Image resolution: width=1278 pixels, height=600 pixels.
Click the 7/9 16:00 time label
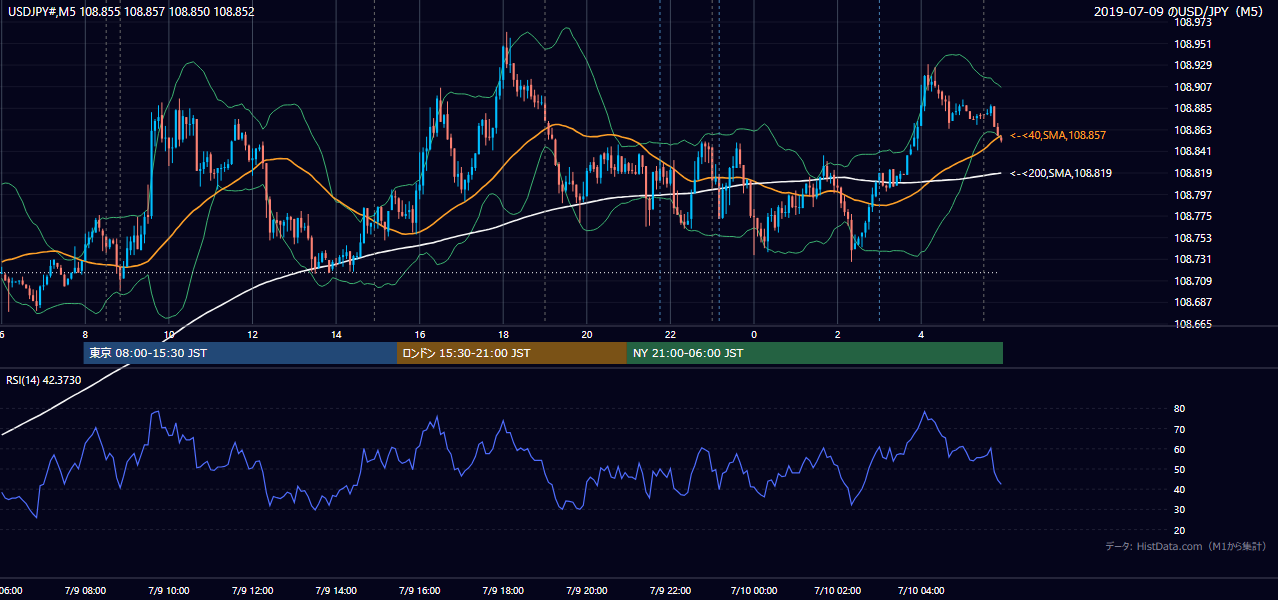click(420, 591)
